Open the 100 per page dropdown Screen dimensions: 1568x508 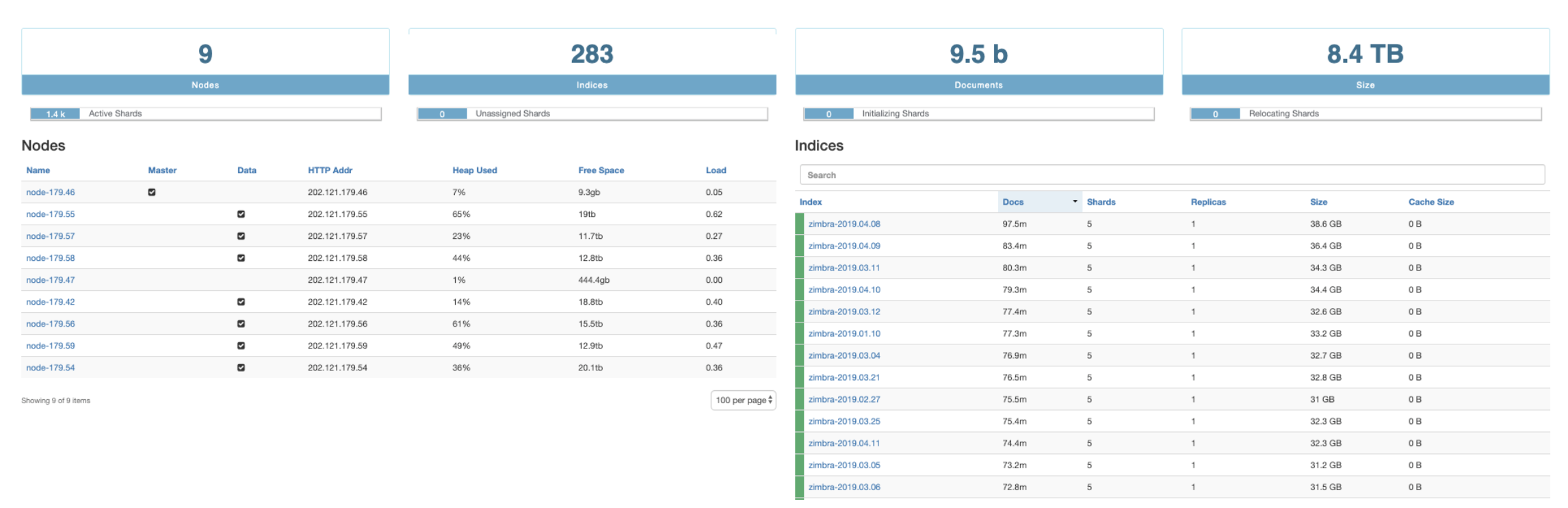tap(743, 400)
